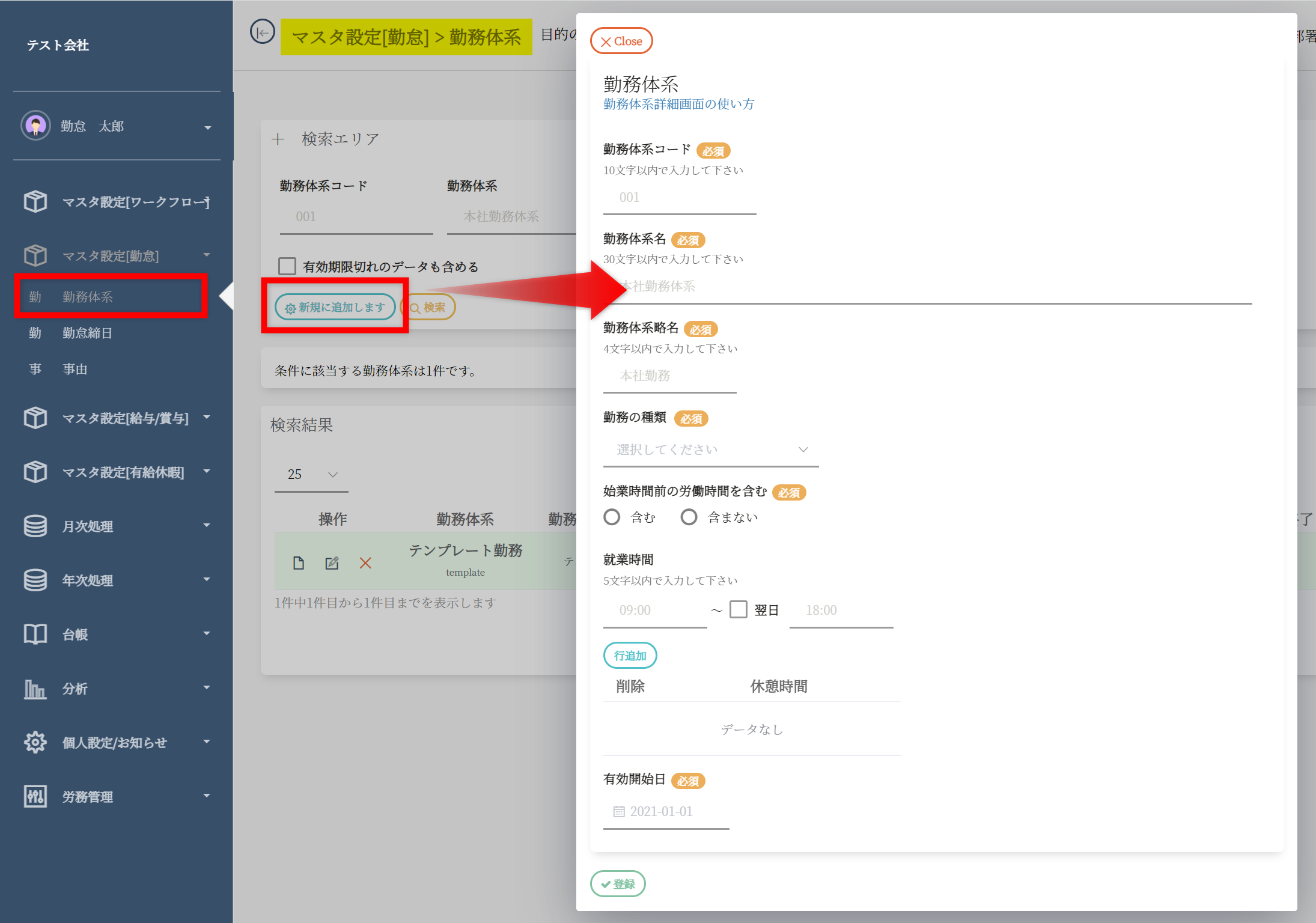Open the 25 rows-per-page dropdown
The height and width of the screenshot is (923, 1316).
[311, 475]
